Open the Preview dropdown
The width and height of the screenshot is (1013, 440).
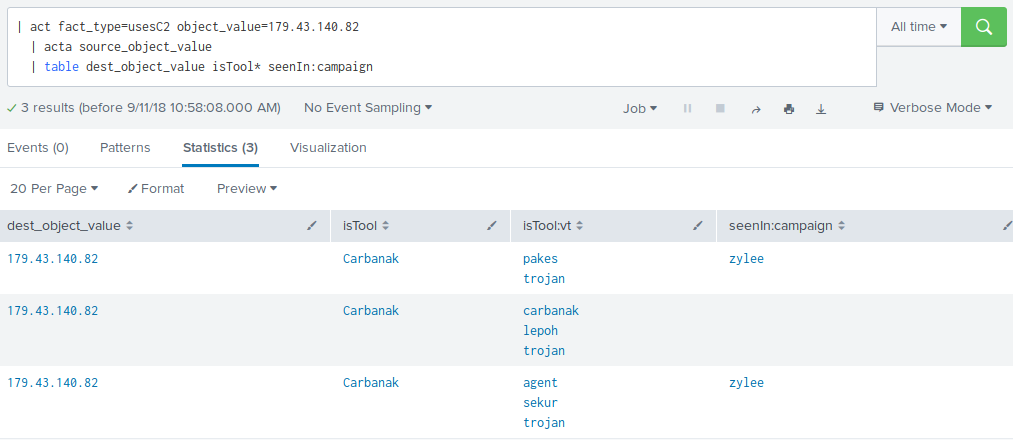[x=247, y=189]
